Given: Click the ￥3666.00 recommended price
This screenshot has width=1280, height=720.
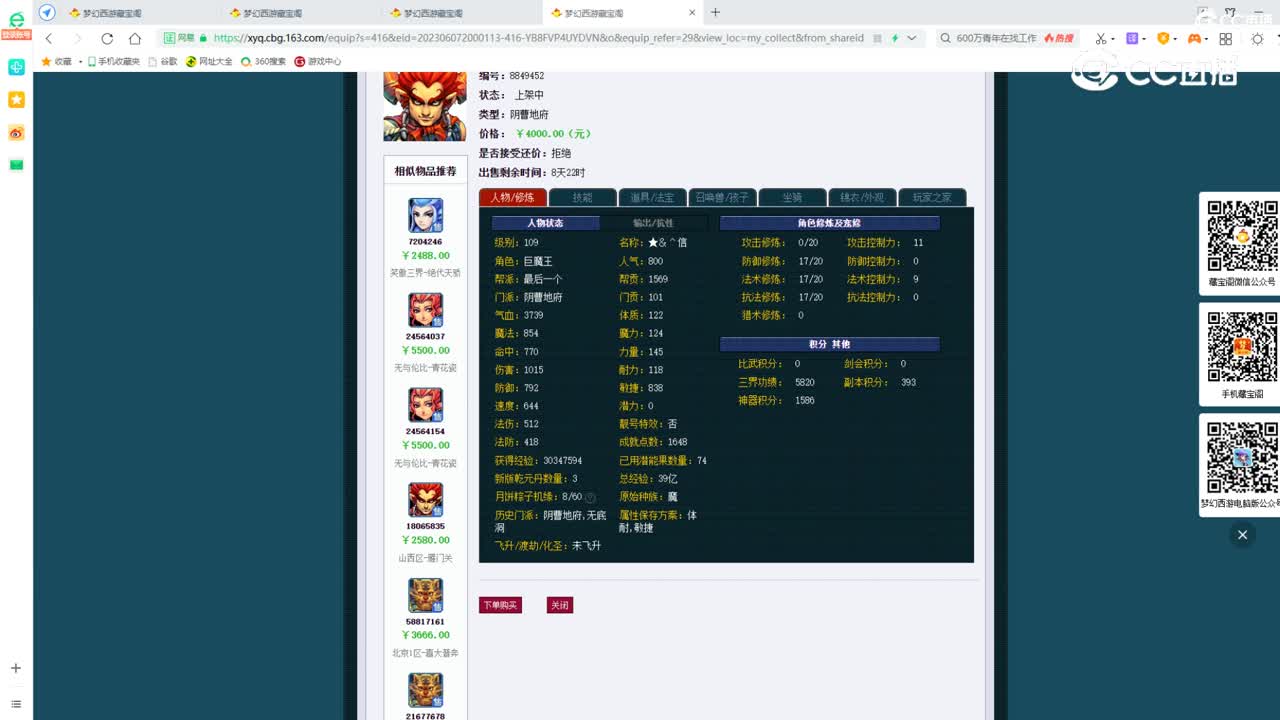Looking at the screenshot, I should [x=426, y=635].
